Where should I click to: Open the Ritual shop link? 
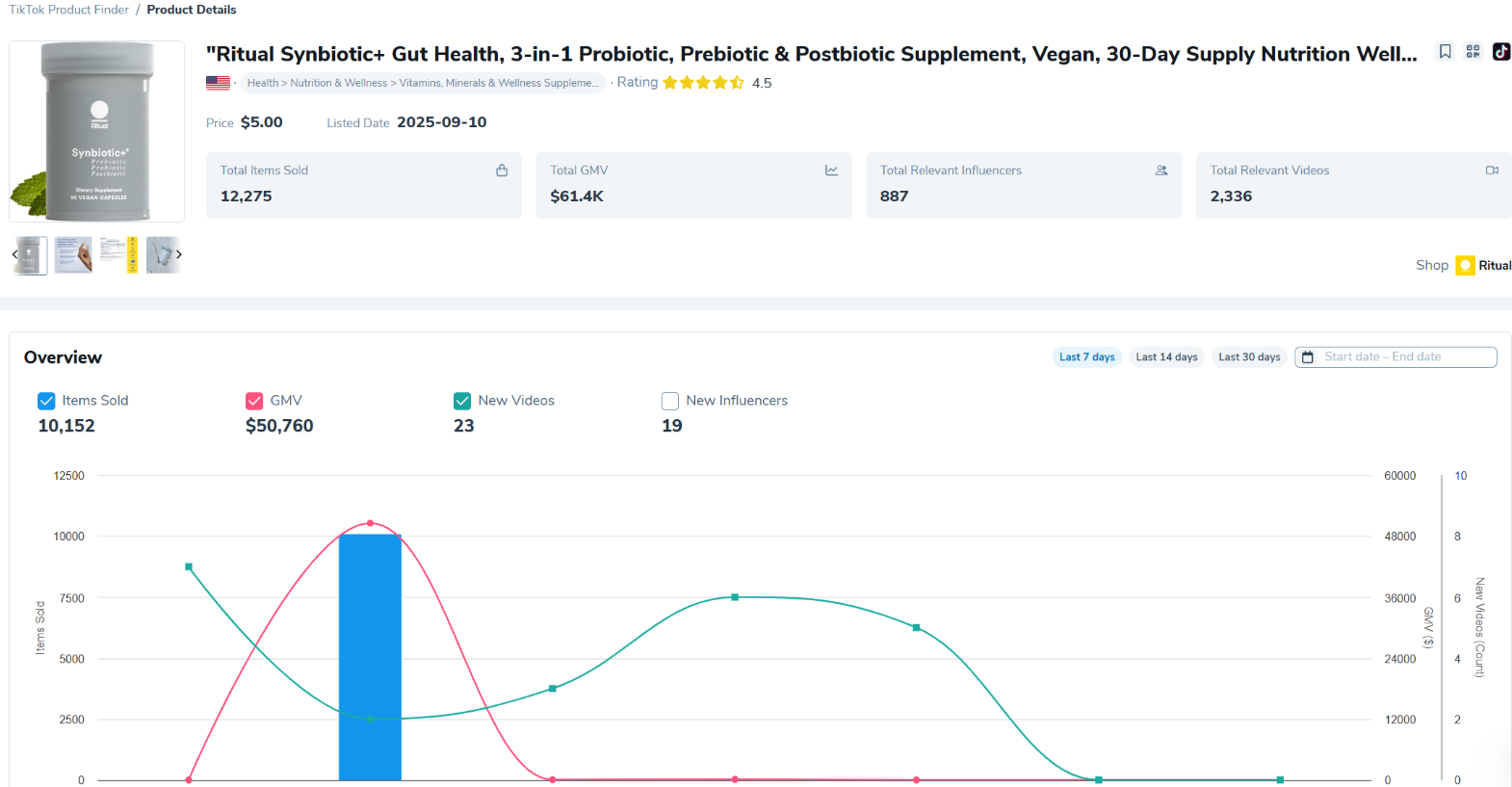coord(1494,266)
